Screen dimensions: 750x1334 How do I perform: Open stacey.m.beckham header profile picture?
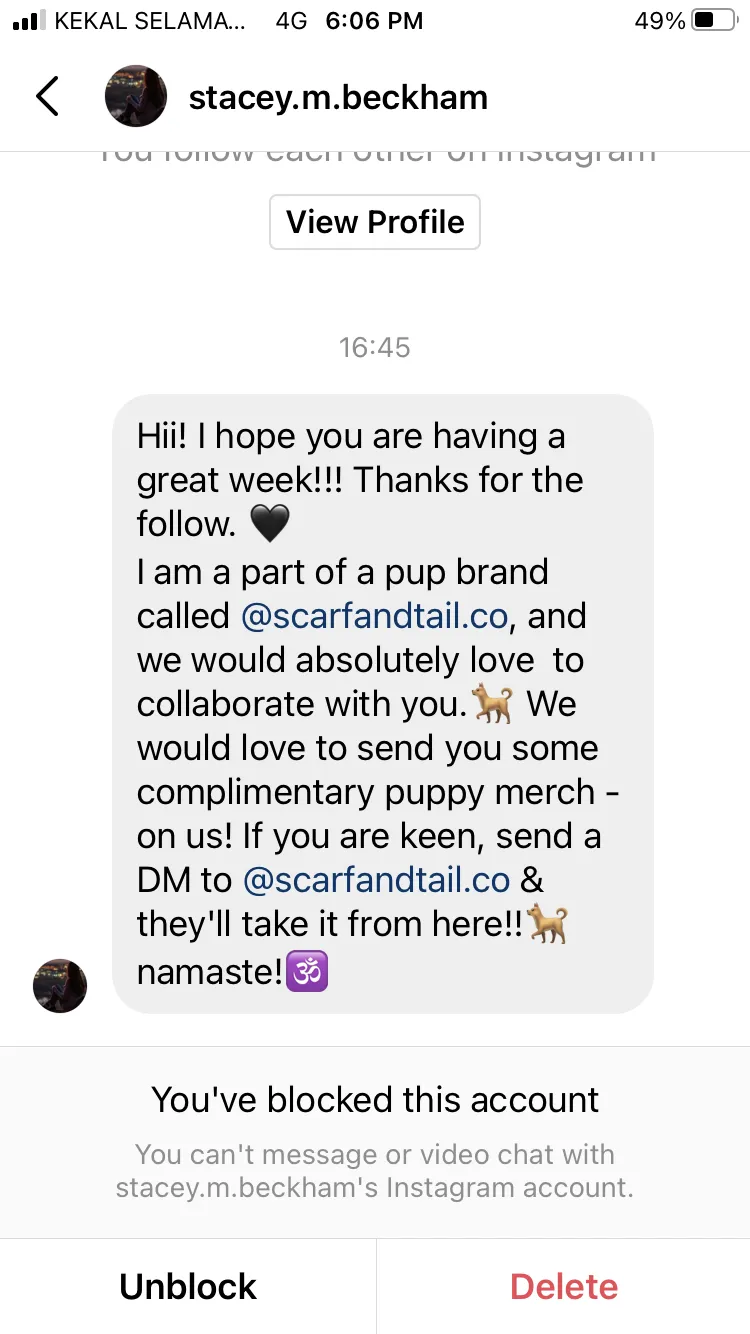coord(136,96)
